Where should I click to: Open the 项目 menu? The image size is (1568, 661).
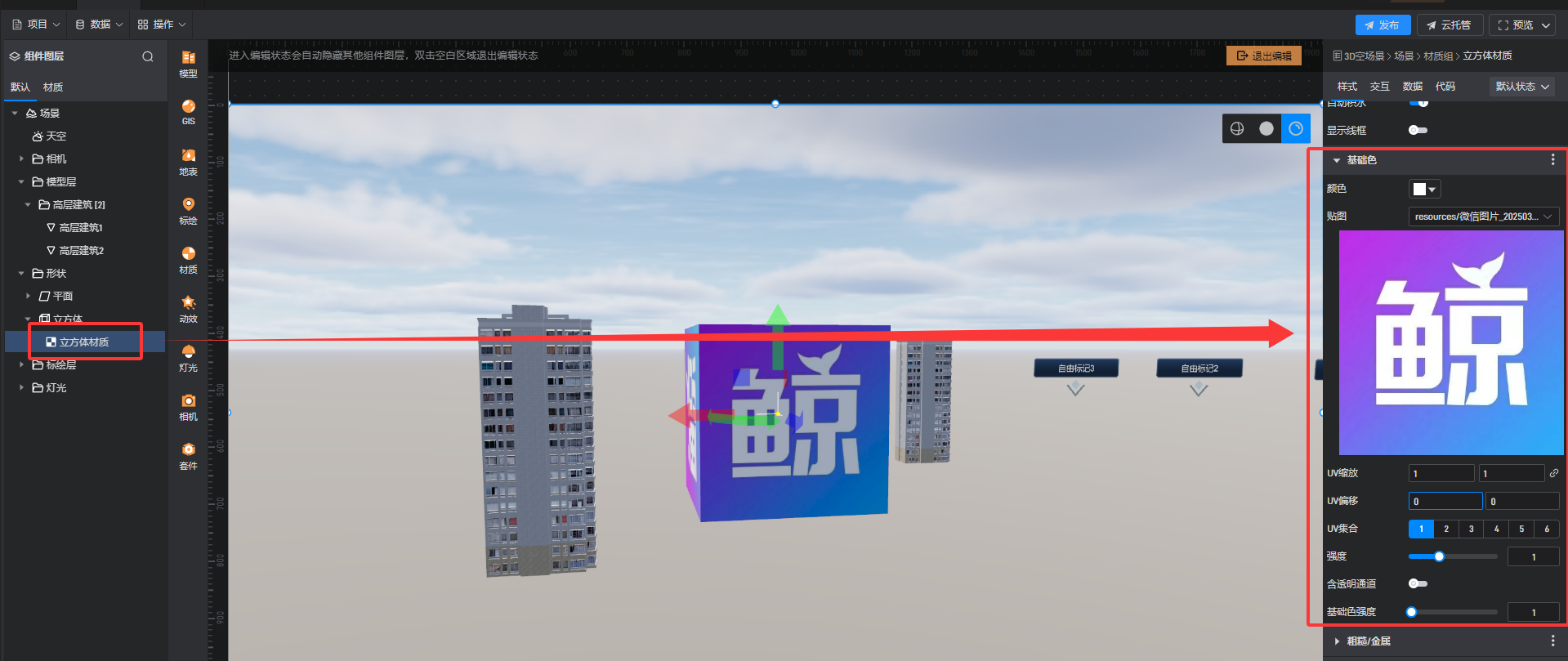point(36,25)
